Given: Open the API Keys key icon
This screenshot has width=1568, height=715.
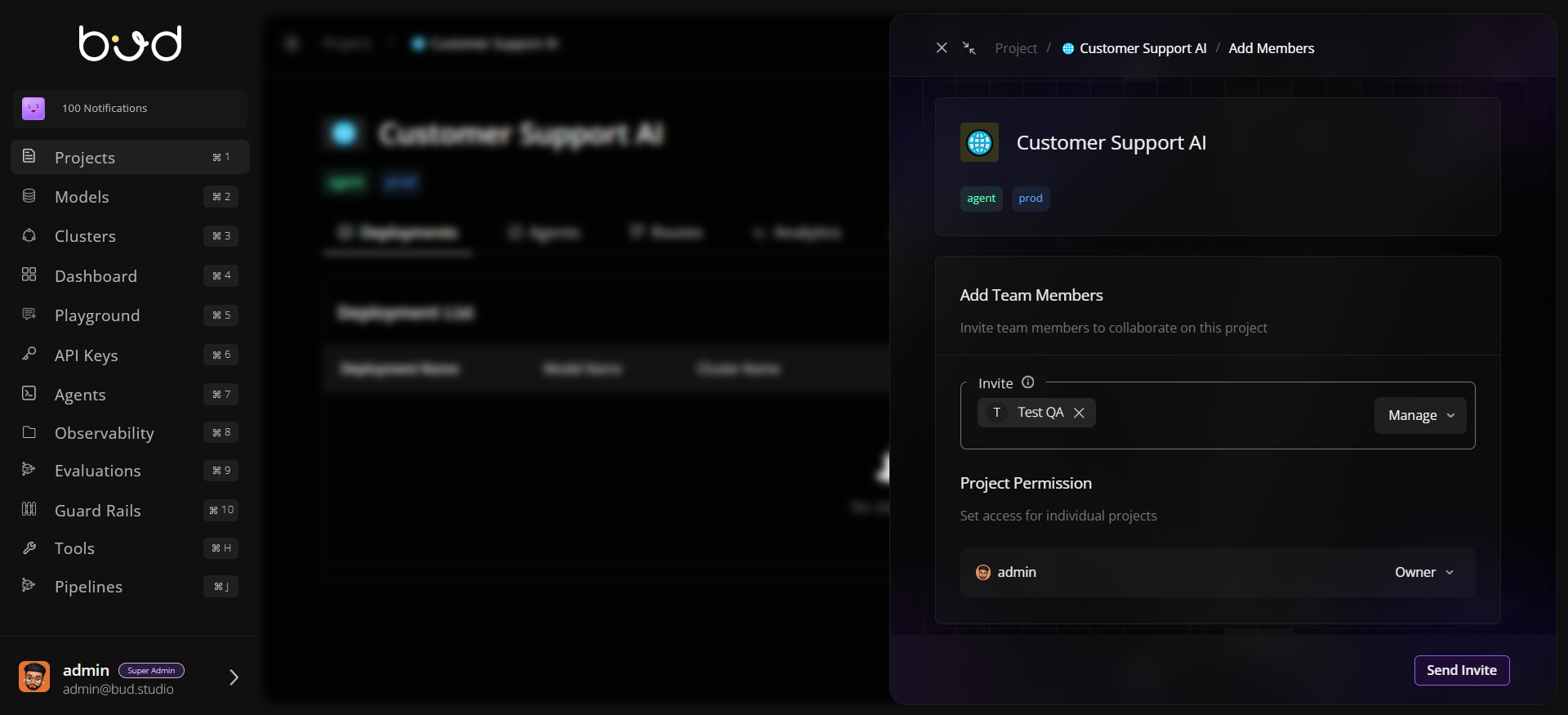Looking at the screenshot, I should (29, 354).
